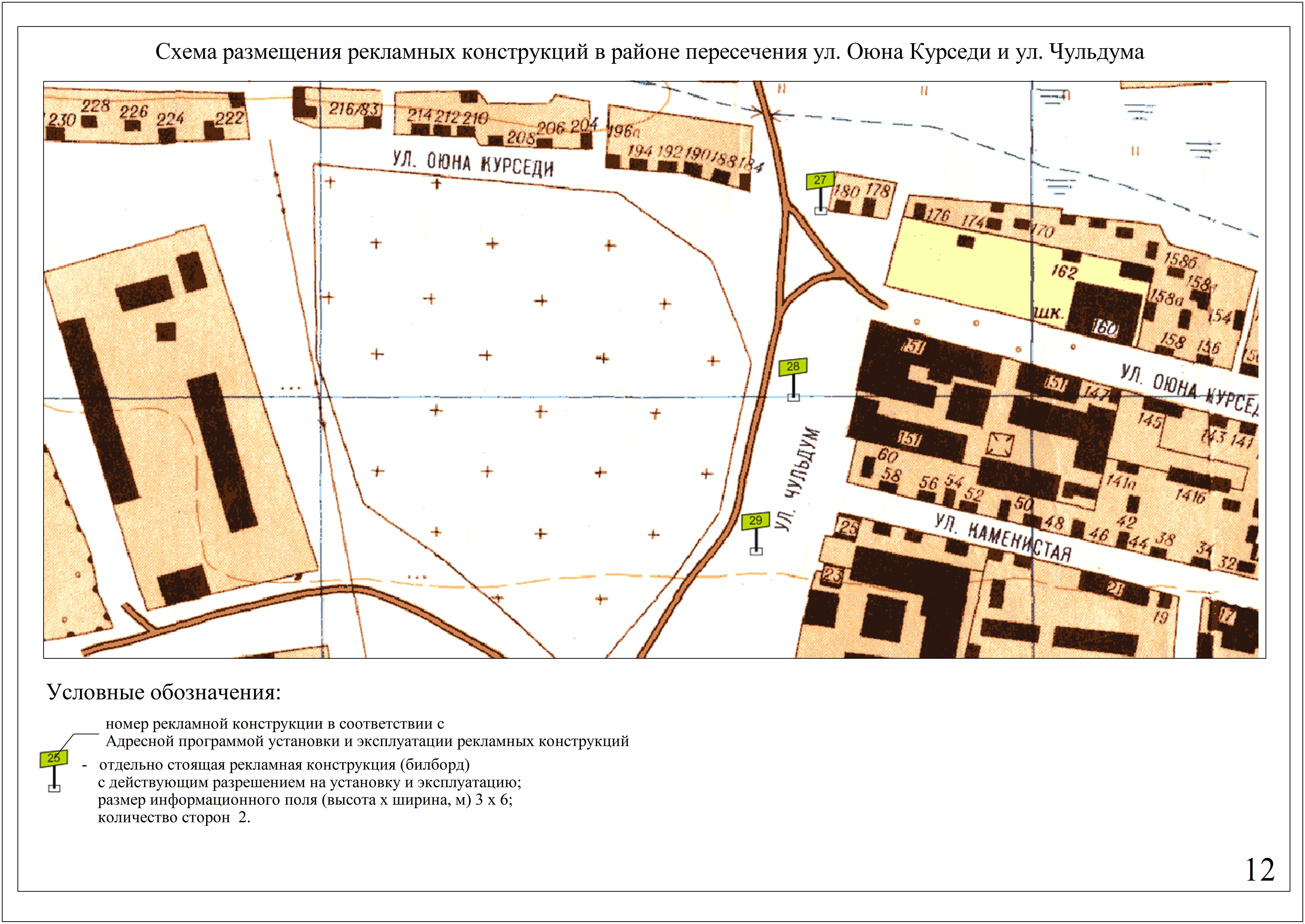This screenshot has width=1305, height=924.
Task: Click house number 19 on the map
Action: [1161, 617]
